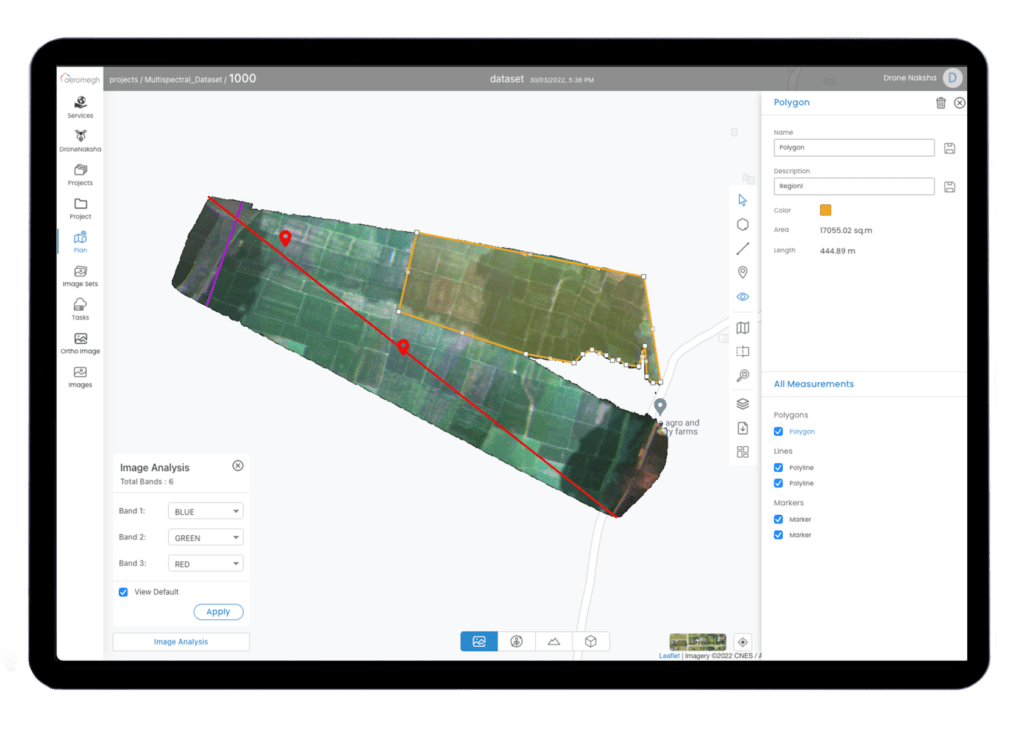The height and width of the screenshot is (732, 1024).
Task: Delete polygon using the trash icon
Action: tap(940, 103)
